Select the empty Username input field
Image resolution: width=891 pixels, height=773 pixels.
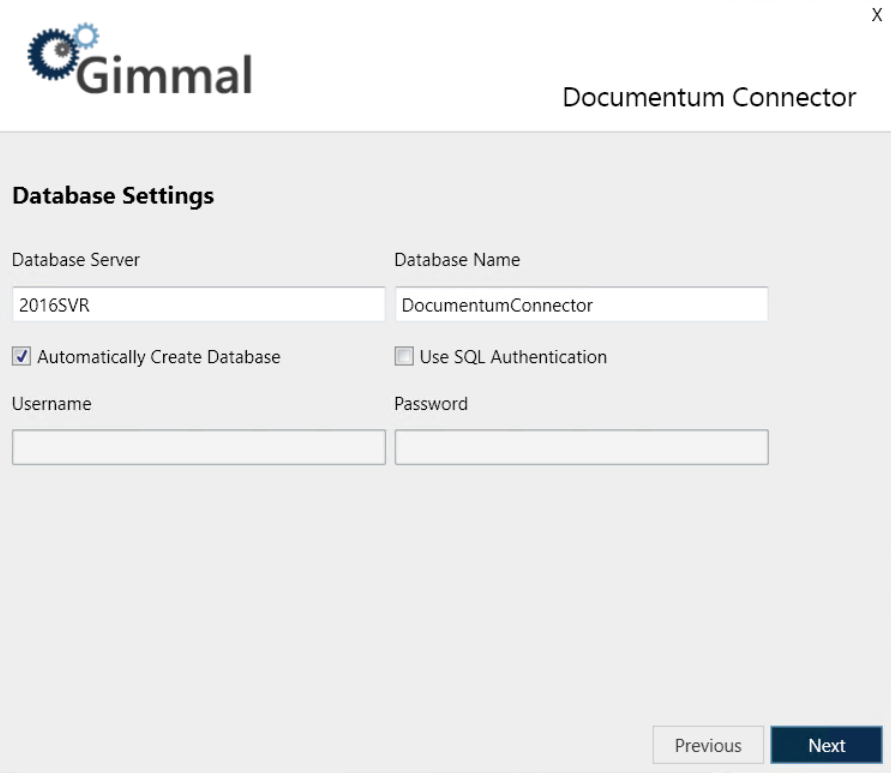click(x=198, y=448)
